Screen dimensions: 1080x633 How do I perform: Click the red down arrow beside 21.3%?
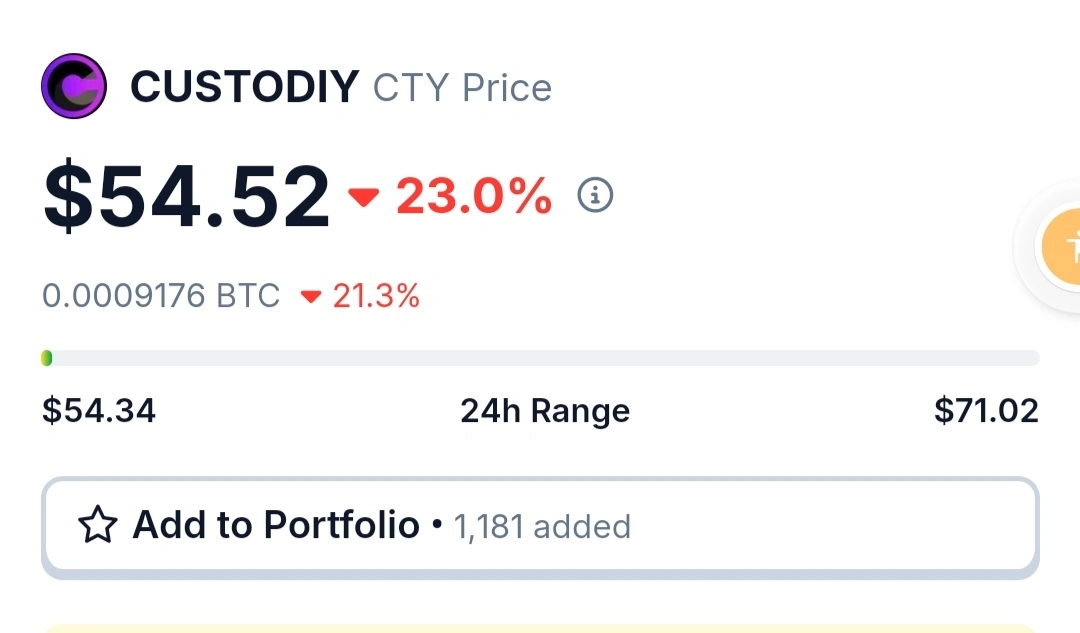pyautogui.click(x=311, y=296)
